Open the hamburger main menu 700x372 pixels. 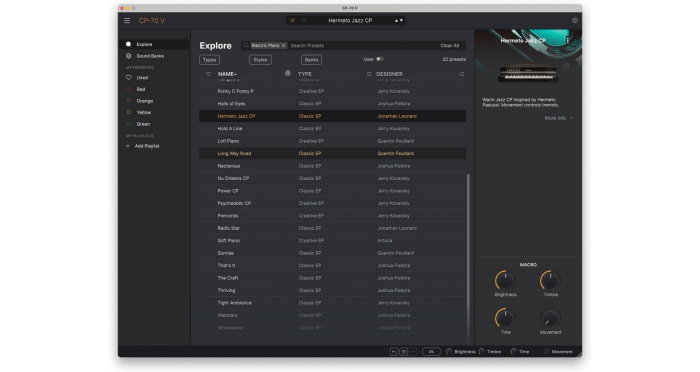(x=127, y=21)
